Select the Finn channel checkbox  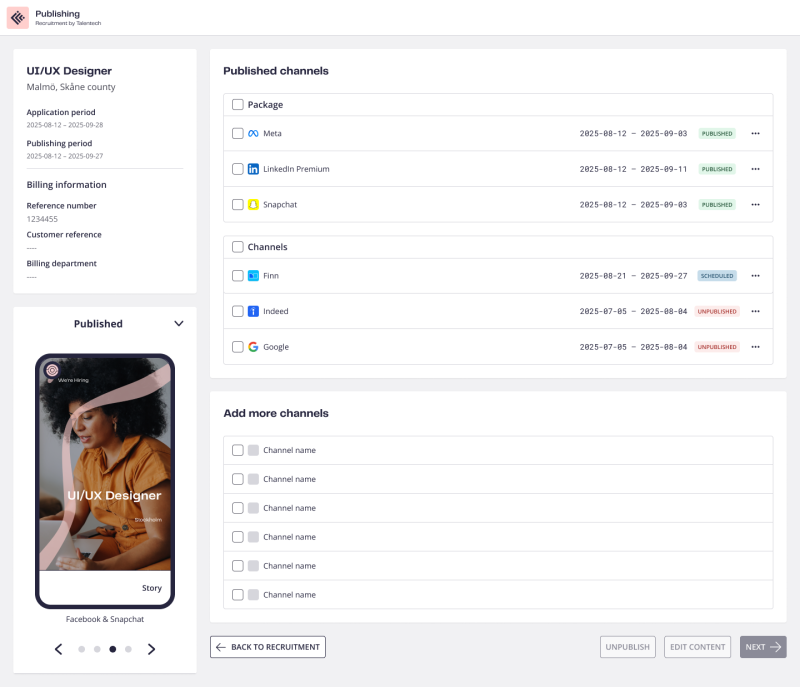pyautogui.click(x=238, y=276)
